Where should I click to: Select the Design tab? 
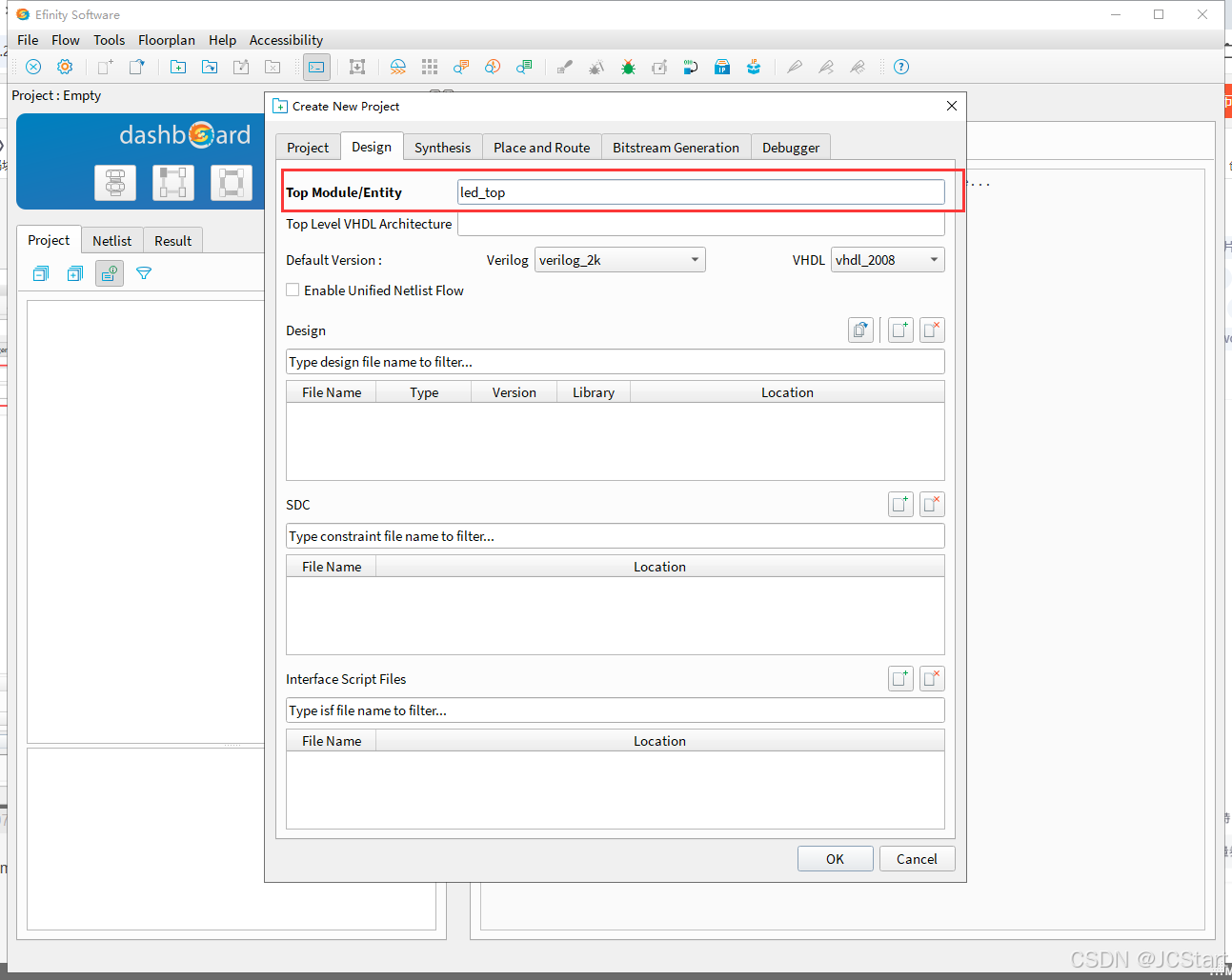[372, 147]
